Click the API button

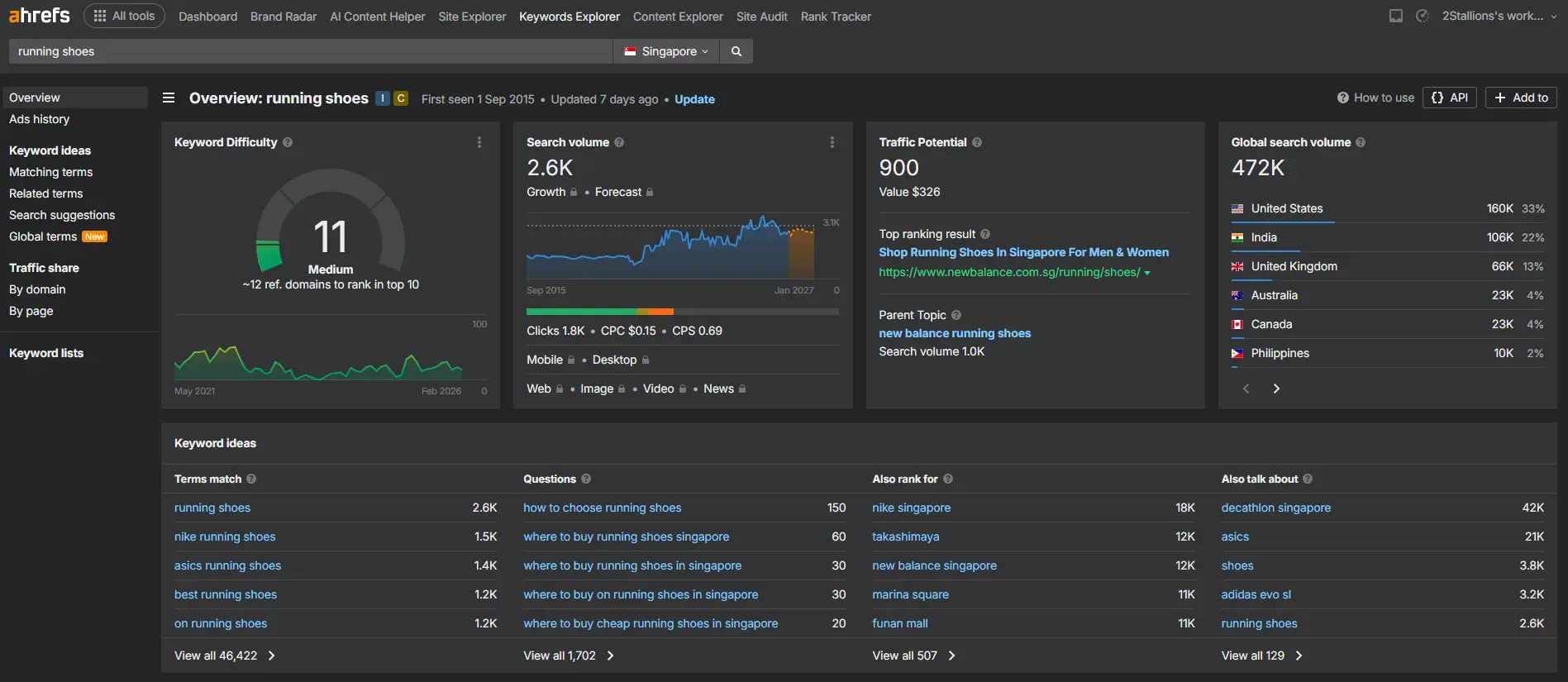[1450, 98]
